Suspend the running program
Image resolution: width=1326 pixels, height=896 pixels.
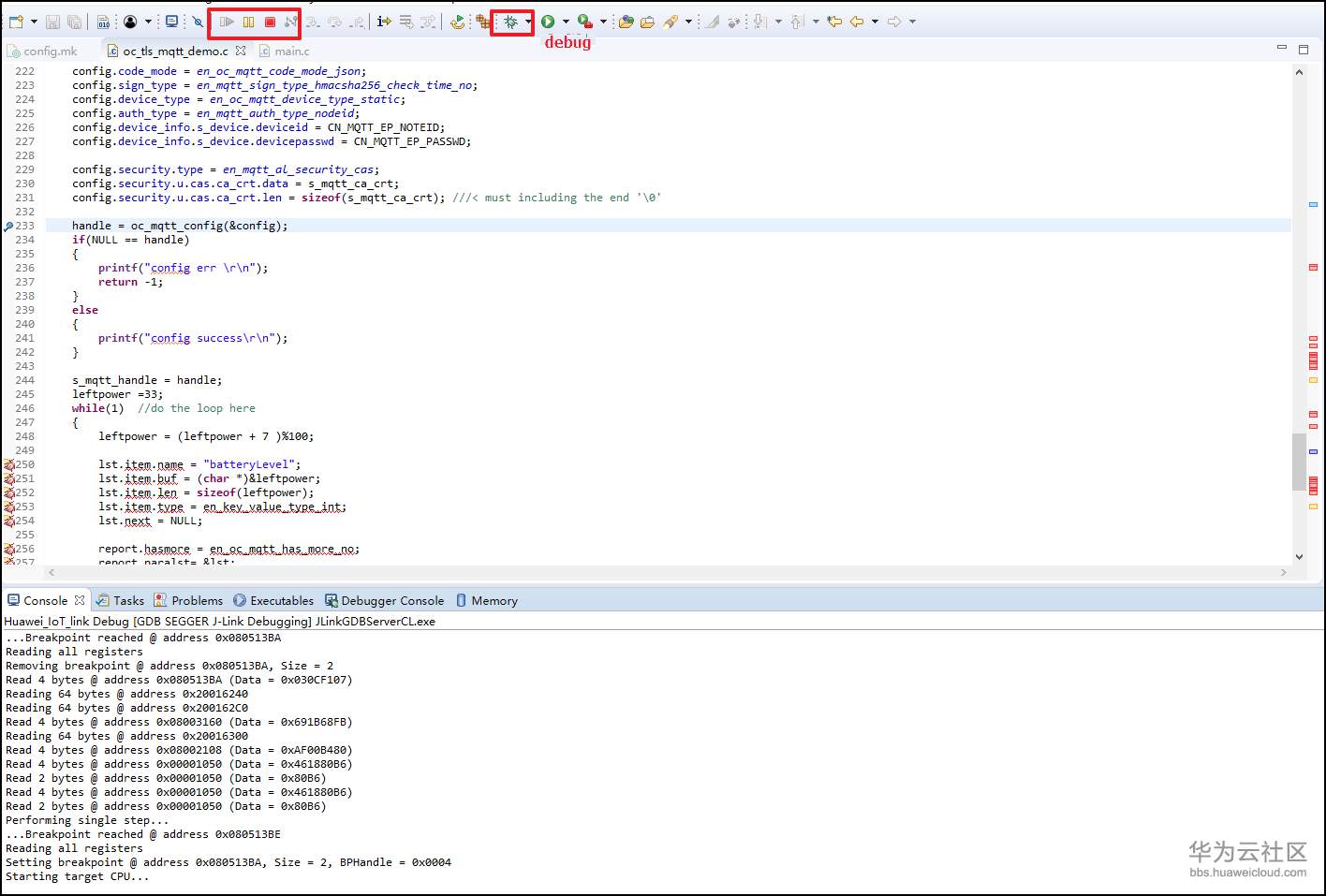point(249,21)
